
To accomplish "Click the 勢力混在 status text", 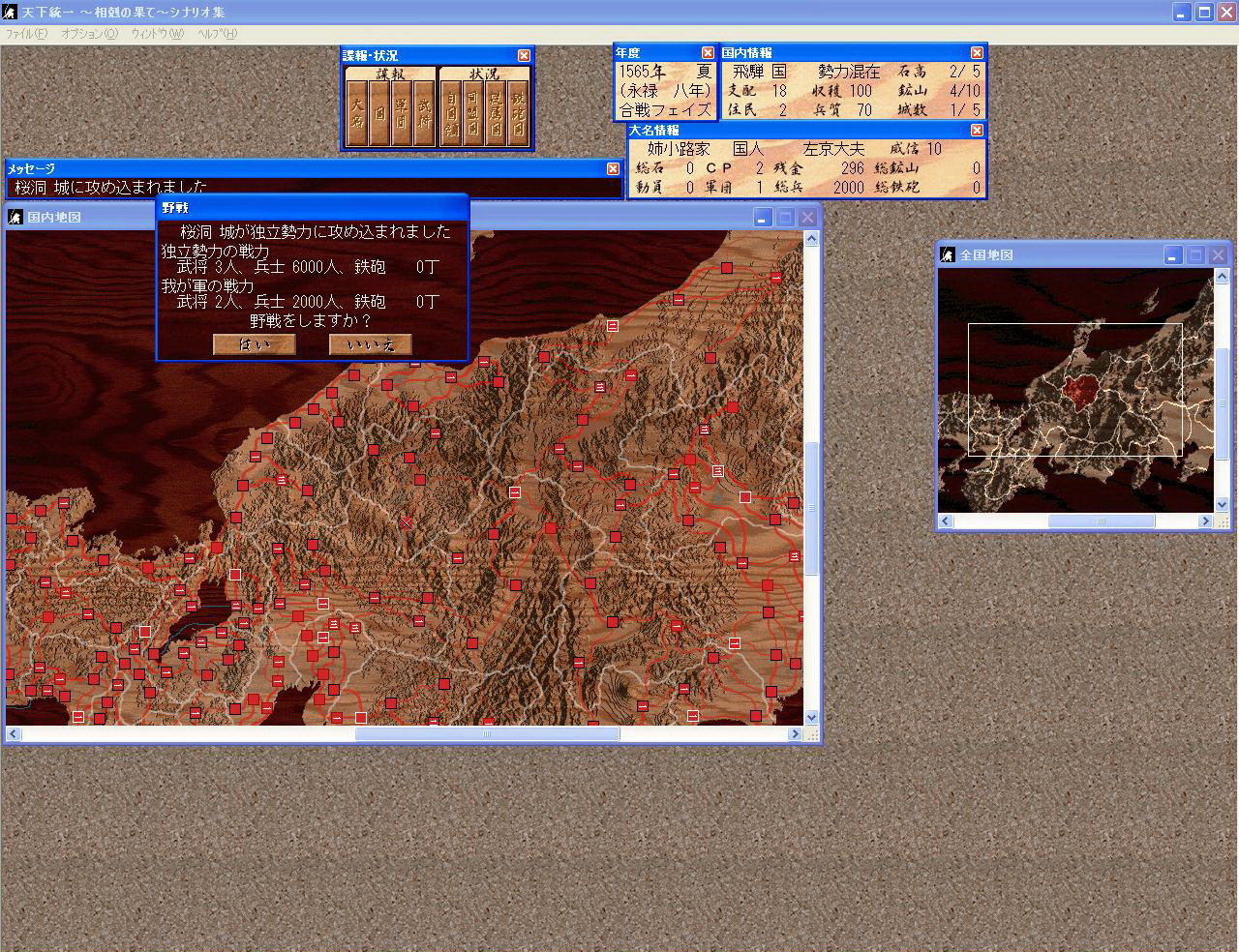I will pyautogui.click(x=849, y=72).
